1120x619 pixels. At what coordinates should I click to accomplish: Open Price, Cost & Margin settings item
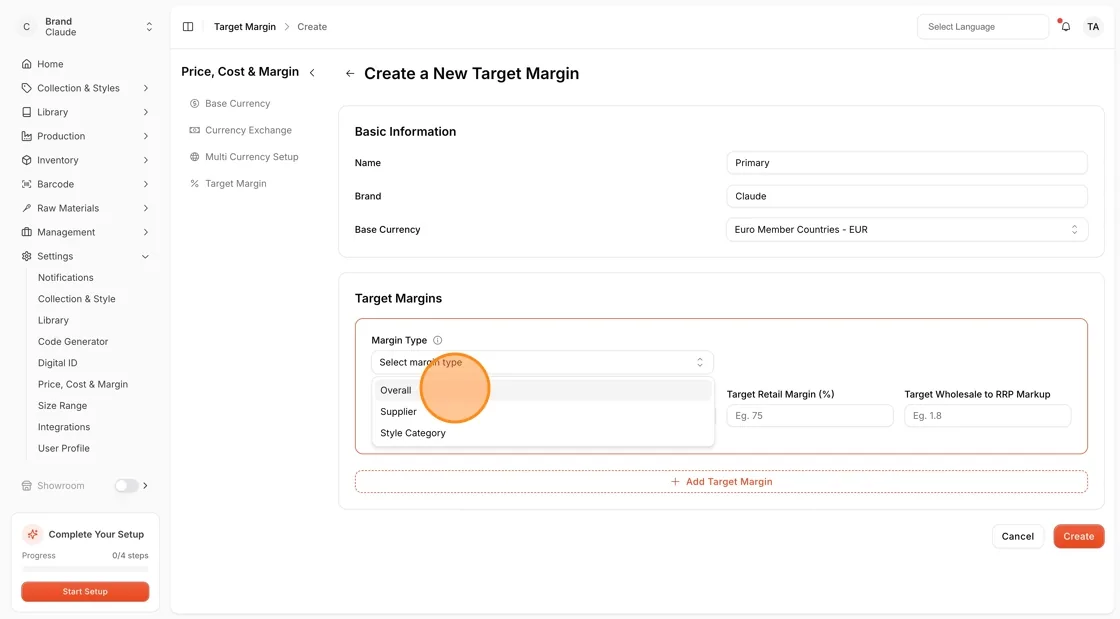point(83,385)
